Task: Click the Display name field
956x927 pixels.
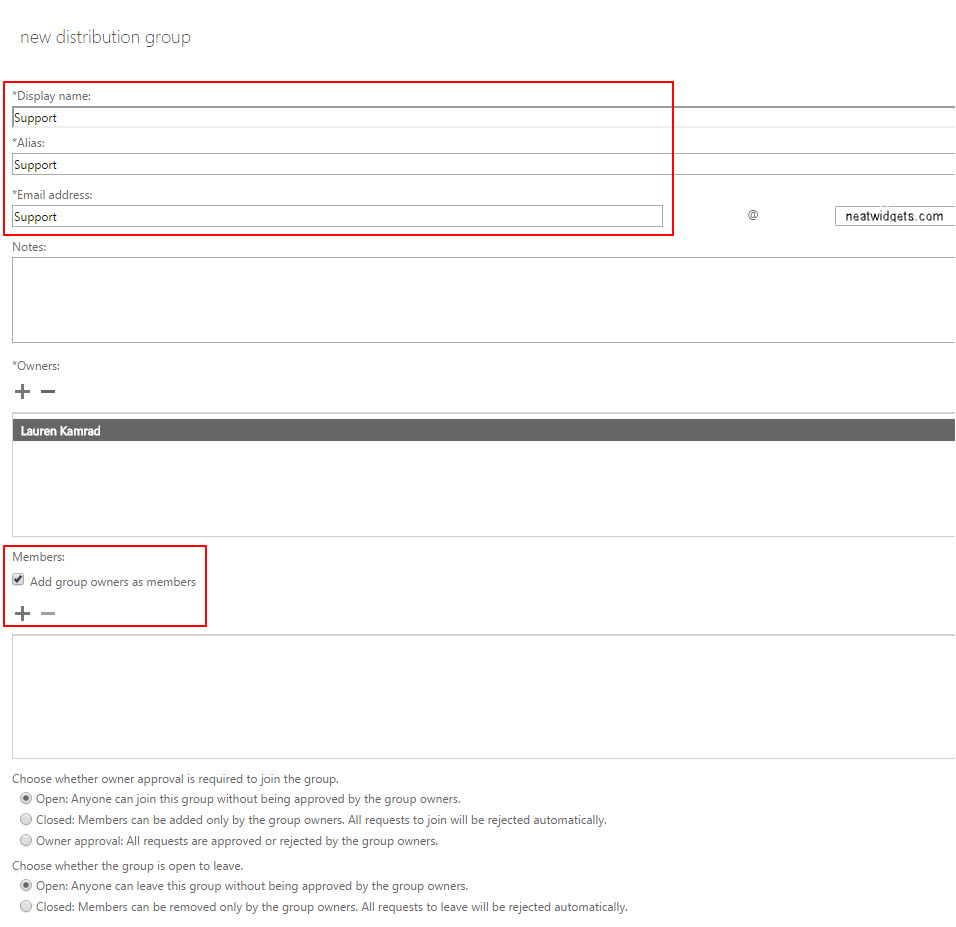Action: 483,117
